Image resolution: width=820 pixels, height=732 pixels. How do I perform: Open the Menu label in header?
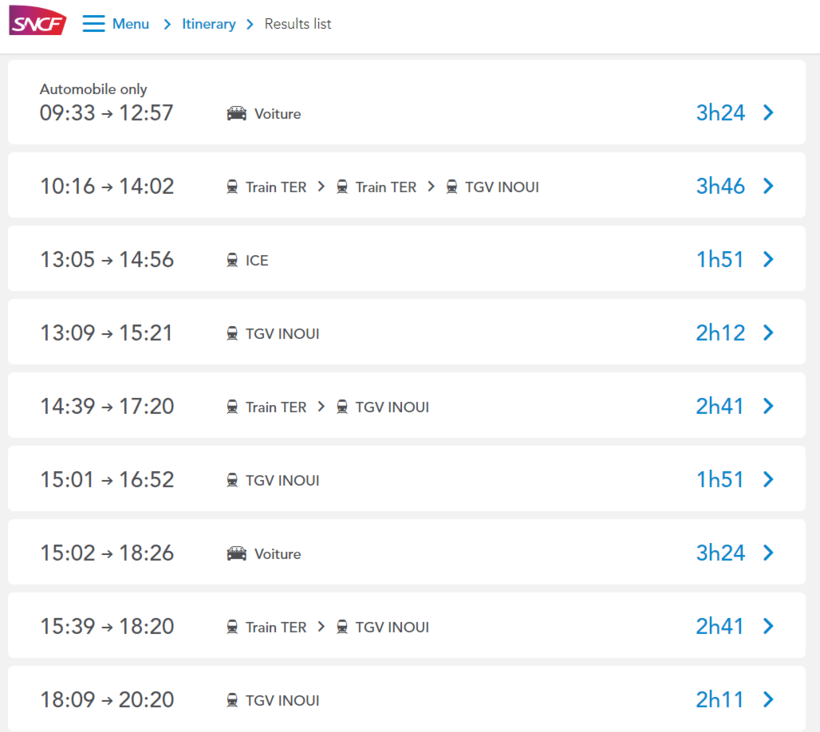(130, 24)
